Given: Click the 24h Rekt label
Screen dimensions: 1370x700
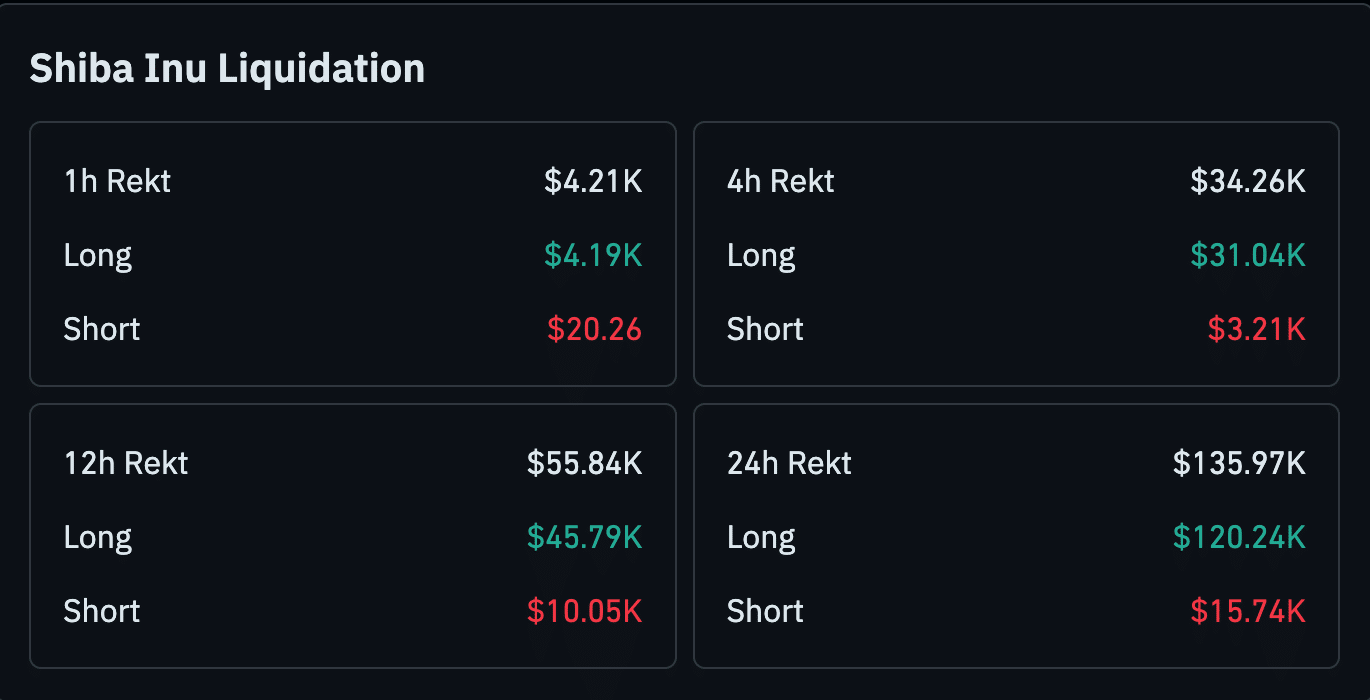Looking at the screenshot, I should [x=789, y=463].
